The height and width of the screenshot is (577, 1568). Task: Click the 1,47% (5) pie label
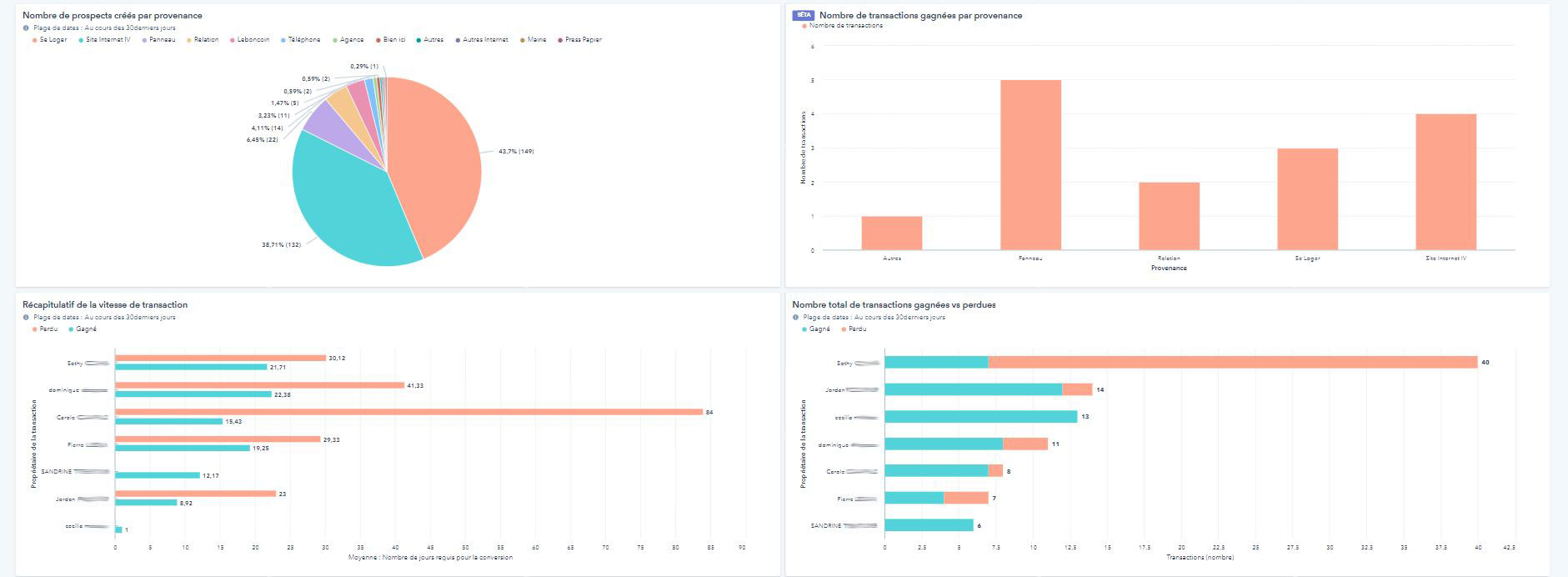click(284, 103)
